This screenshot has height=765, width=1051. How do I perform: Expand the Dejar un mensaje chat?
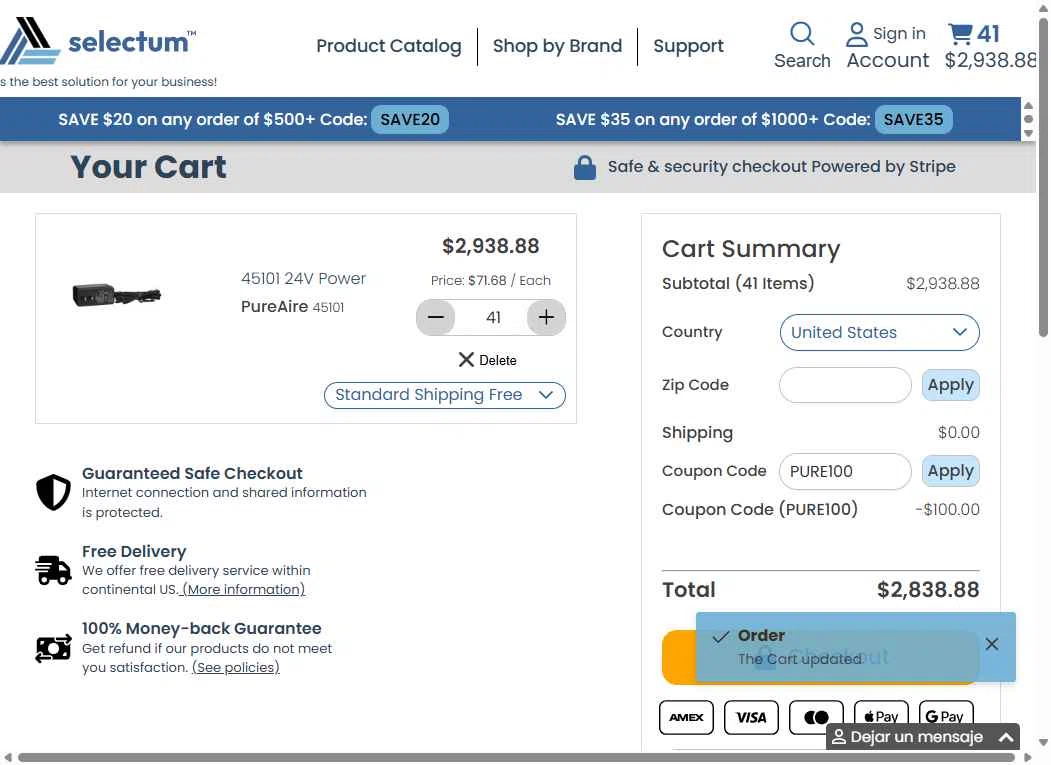(922, 737)
